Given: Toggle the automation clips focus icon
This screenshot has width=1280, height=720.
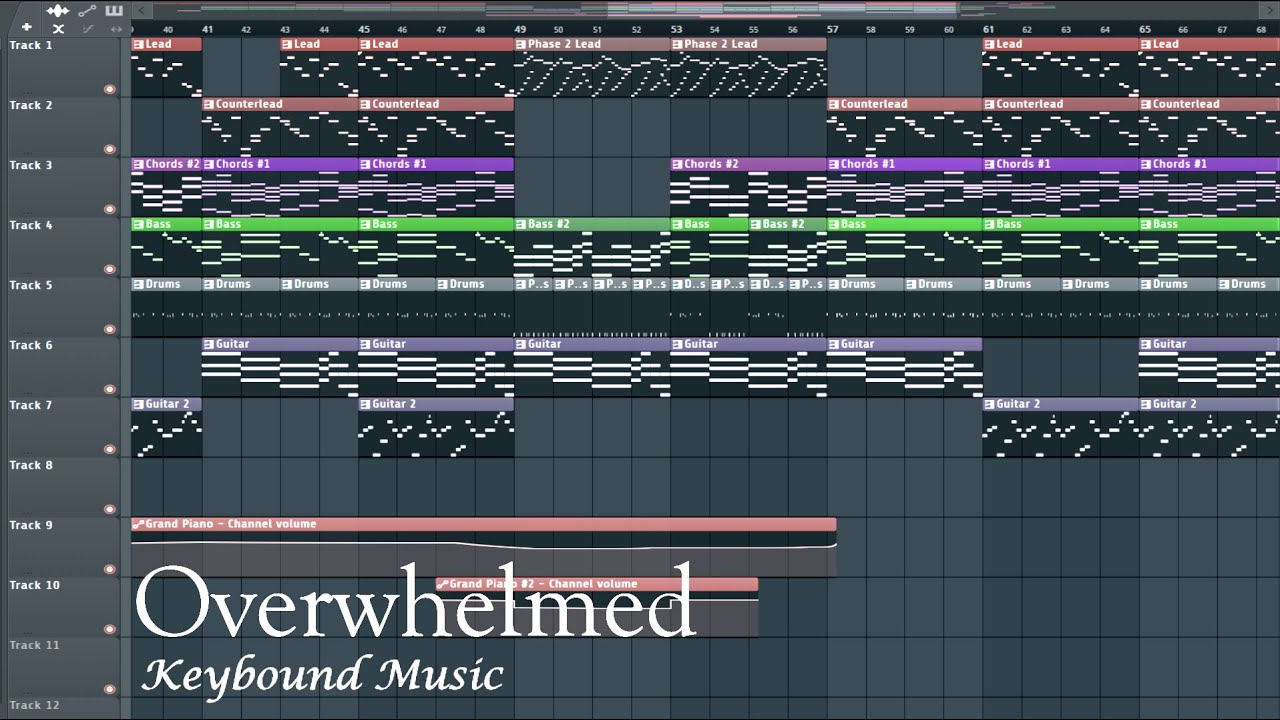Looking at the screenshot, I should pos(87,11).
